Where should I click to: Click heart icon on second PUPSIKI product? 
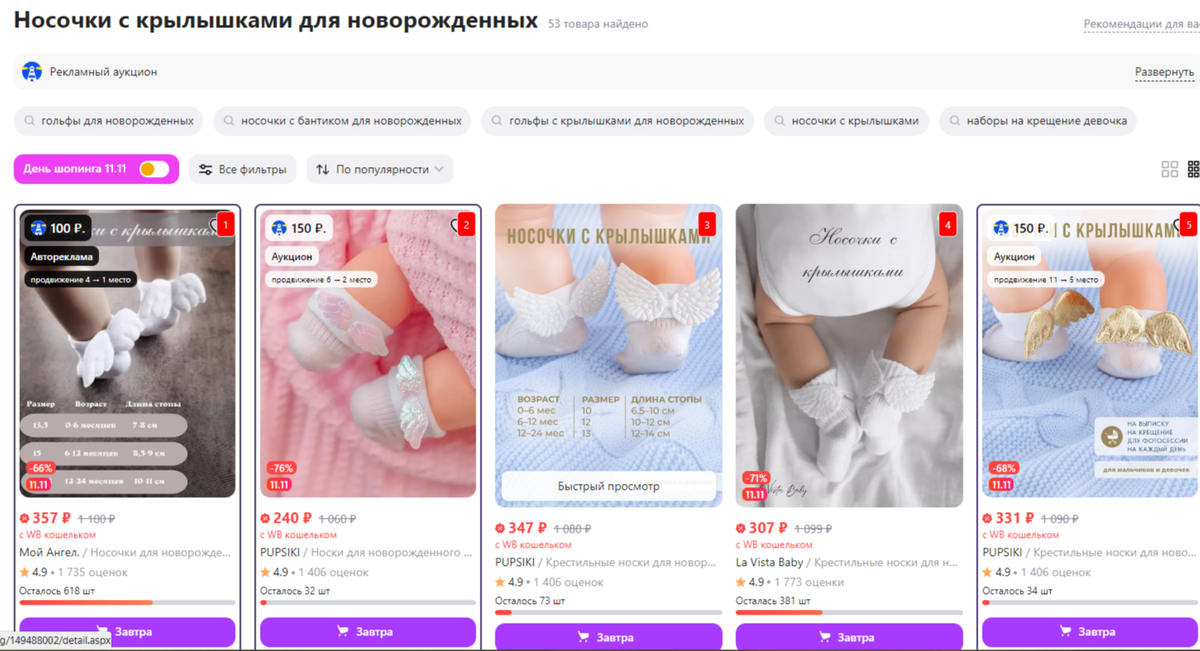[x=455, y=225]
